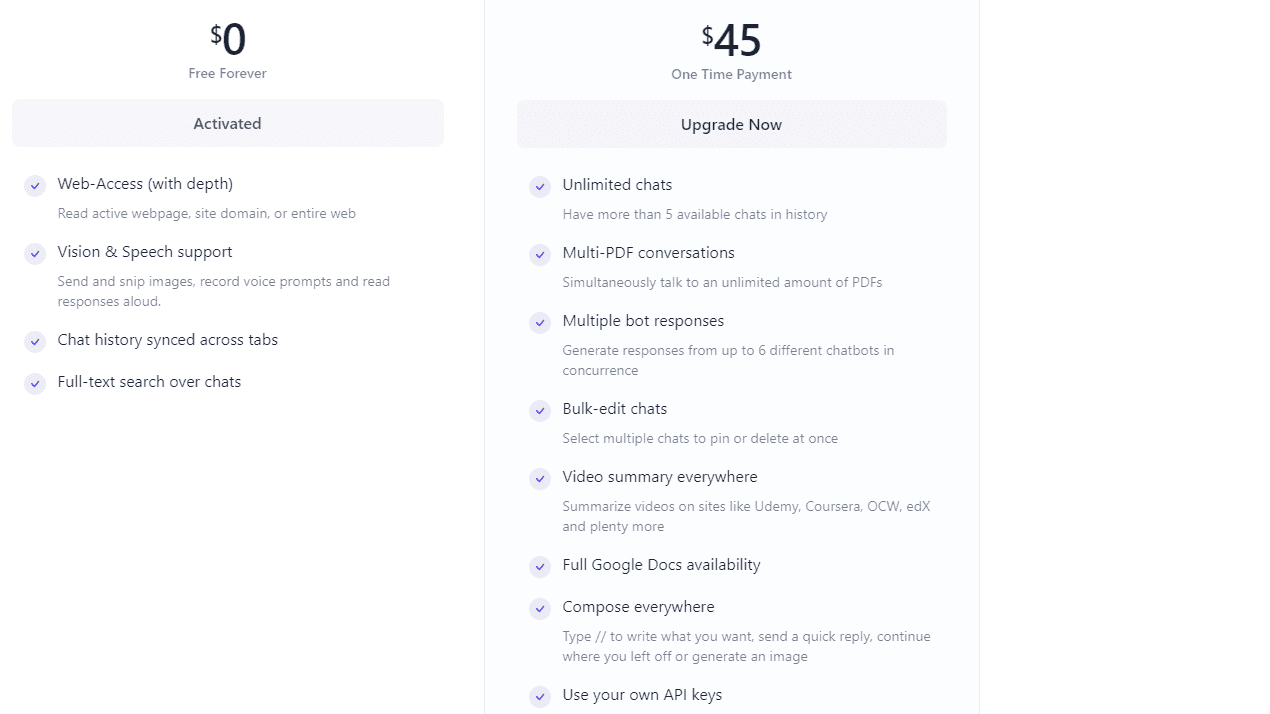The image size is (1270, 714).
Task: Toggle the checkmark for Web-Access (with depth)
Action: [35, 186]
